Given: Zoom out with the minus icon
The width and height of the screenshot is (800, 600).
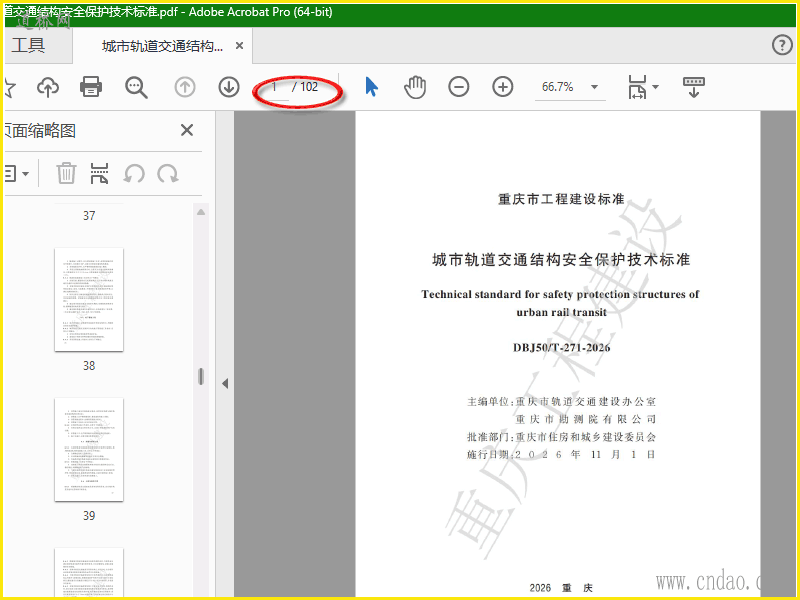Looking at the screenshot, I should [459, 87].
